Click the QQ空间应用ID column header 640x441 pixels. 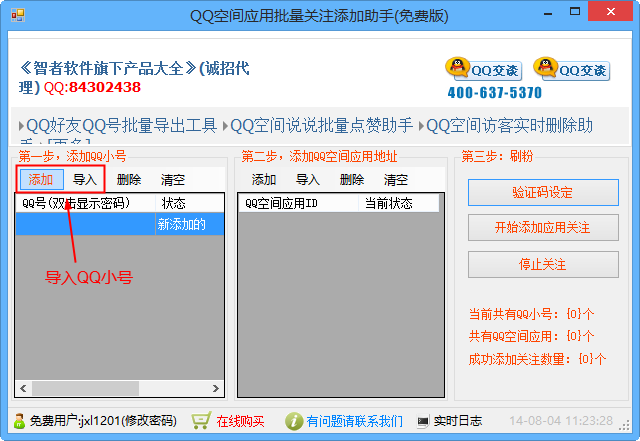(x=298, y=203)
